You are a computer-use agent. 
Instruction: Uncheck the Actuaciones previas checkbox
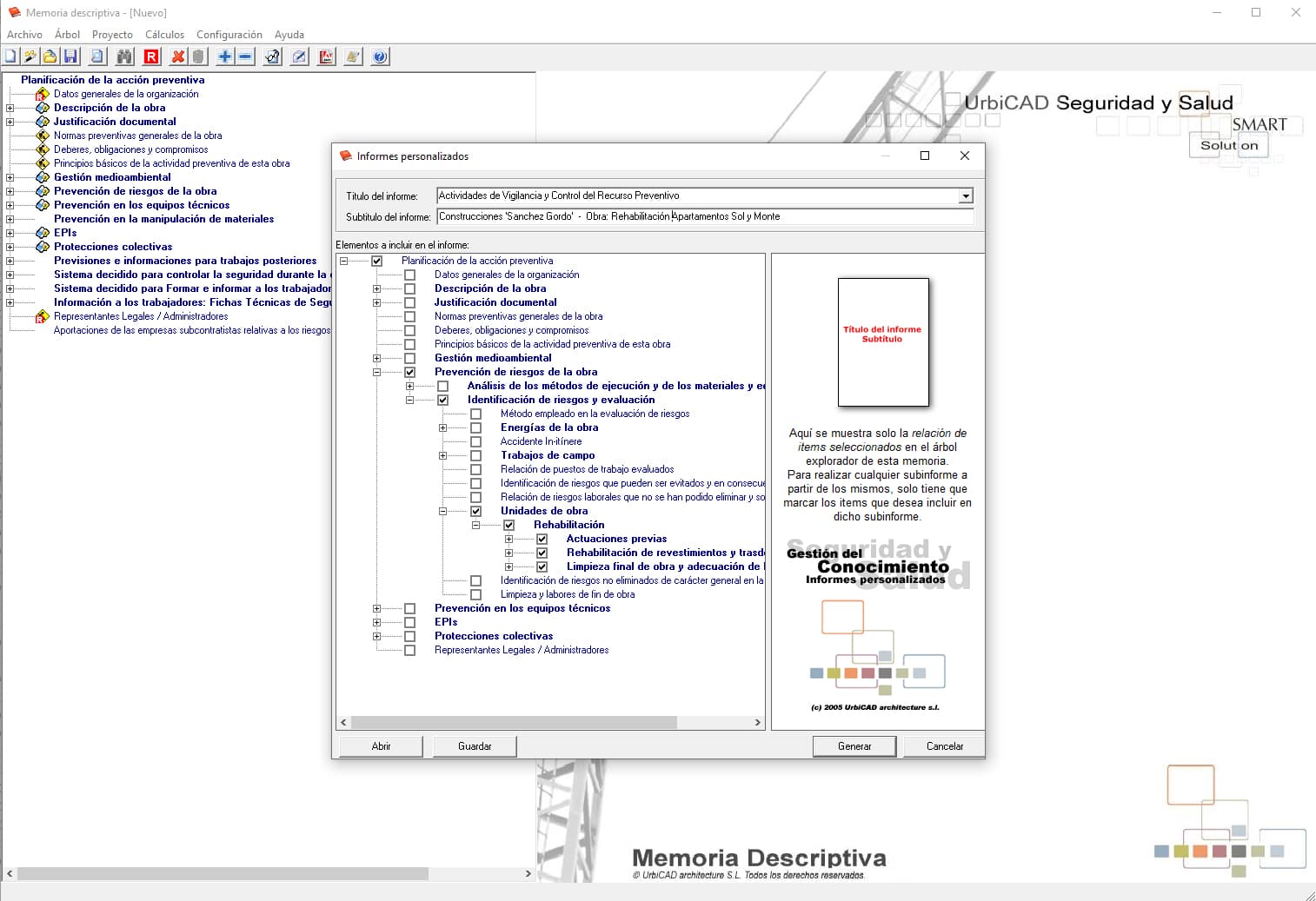542,539
